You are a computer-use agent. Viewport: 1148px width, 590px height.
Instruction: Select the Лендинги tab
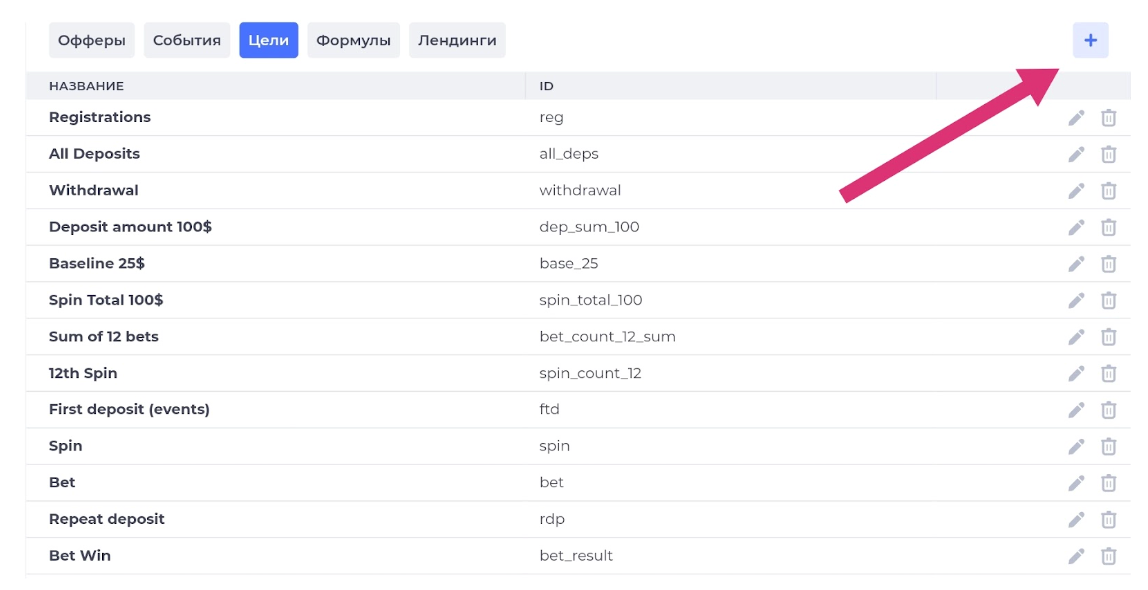point(457,40)
